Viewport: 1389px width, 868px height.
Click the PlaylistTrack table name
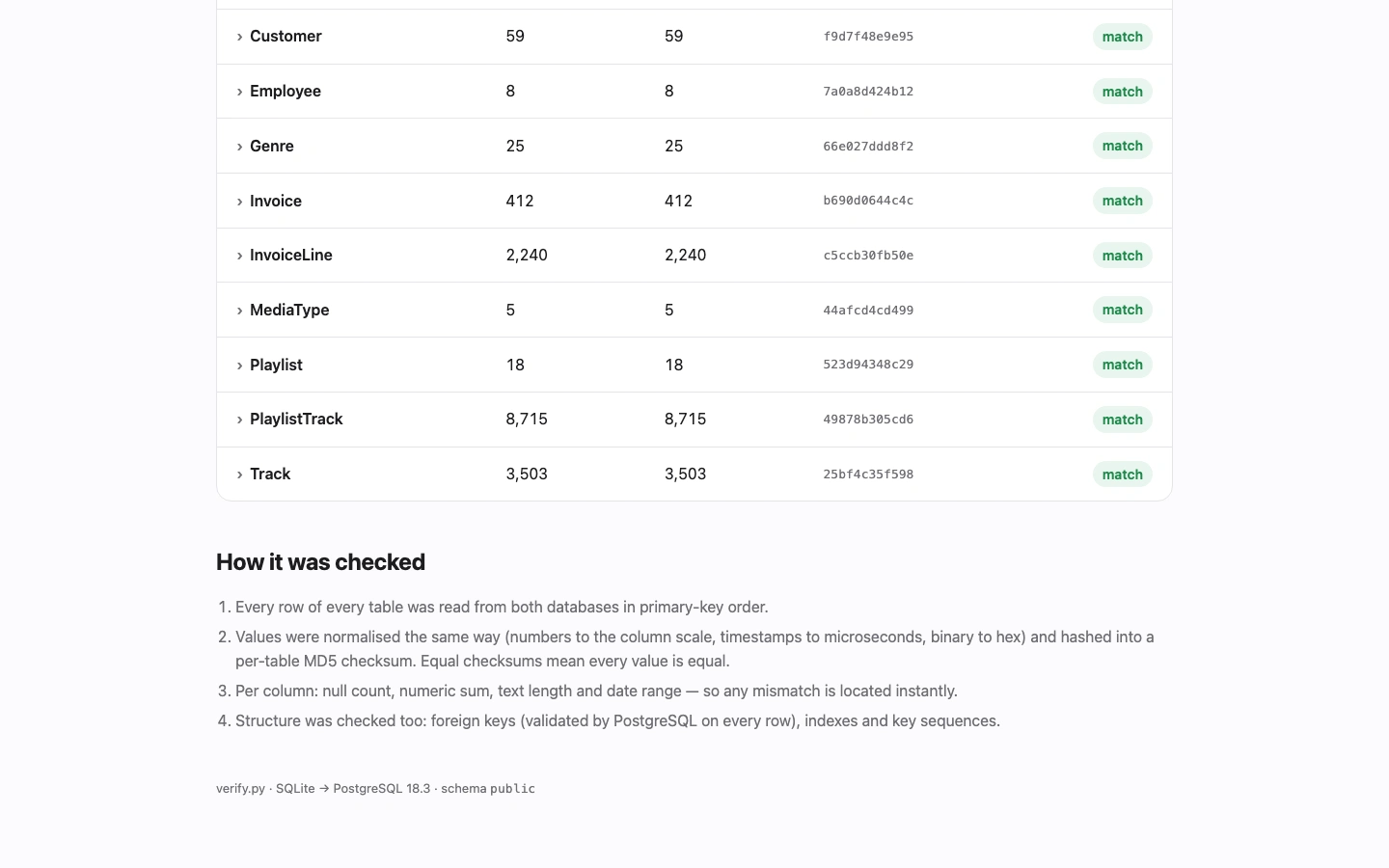click(296, 420)
